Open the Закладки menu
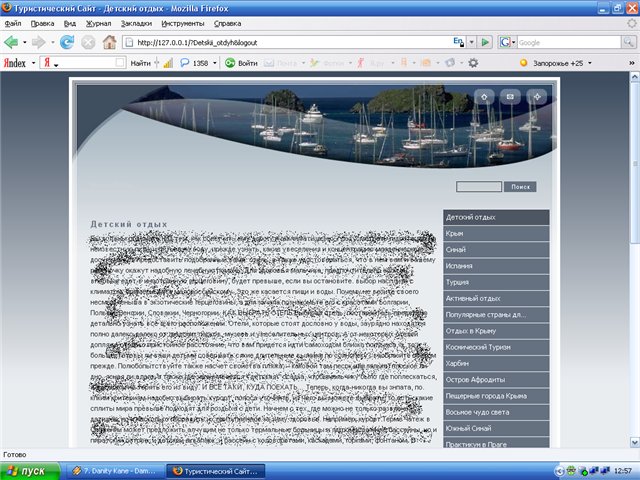640x480 pixels. click(x=136, y=23)
